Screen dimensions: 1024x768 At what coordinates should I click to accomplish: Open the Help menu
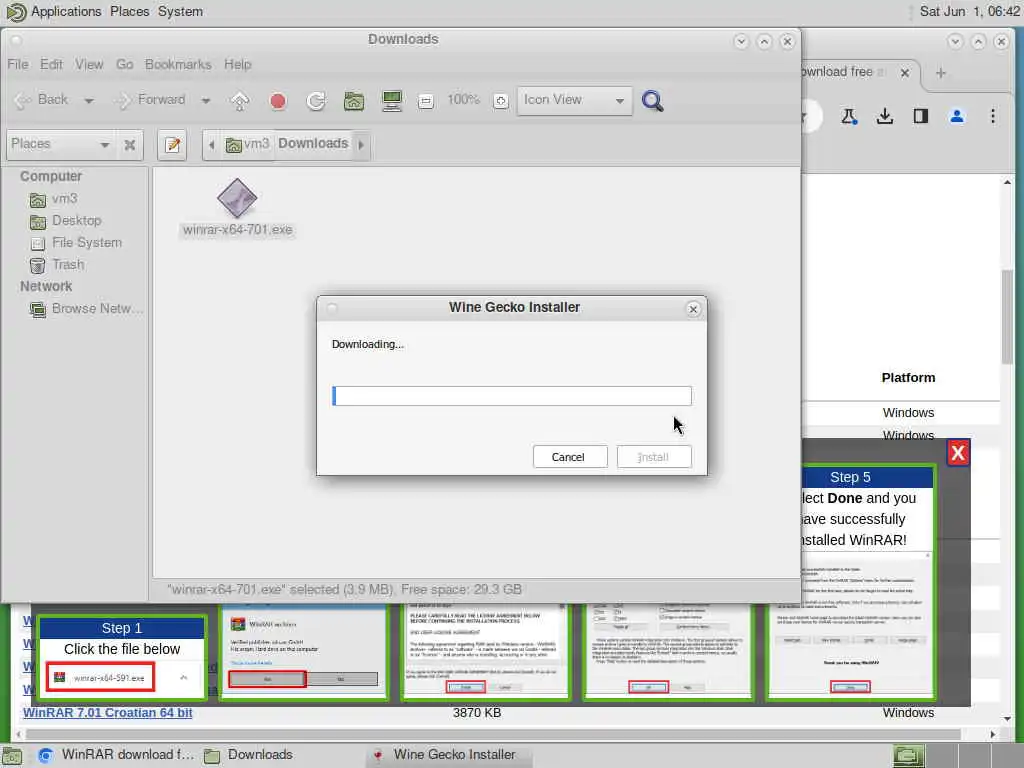238,64
